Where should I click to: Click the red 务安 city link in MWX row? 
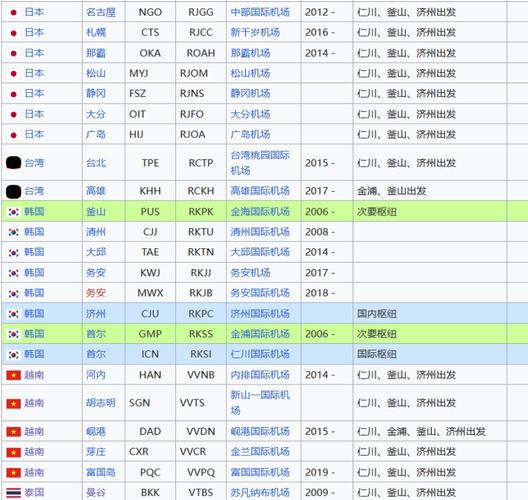[x=96, y=293]
